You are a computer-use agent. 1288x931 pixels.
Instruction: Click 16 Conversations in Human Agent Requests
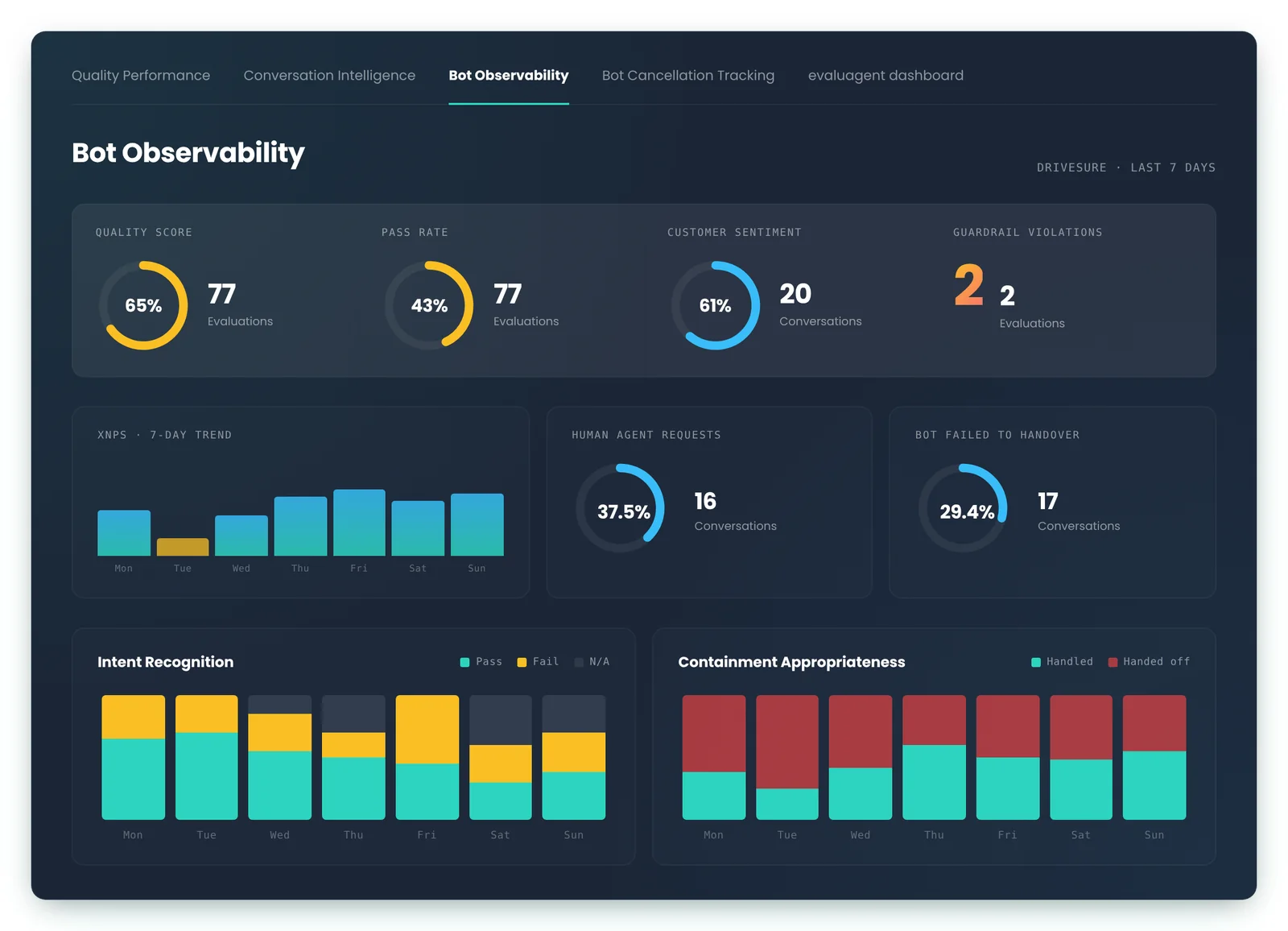click(x=735, y=511)
